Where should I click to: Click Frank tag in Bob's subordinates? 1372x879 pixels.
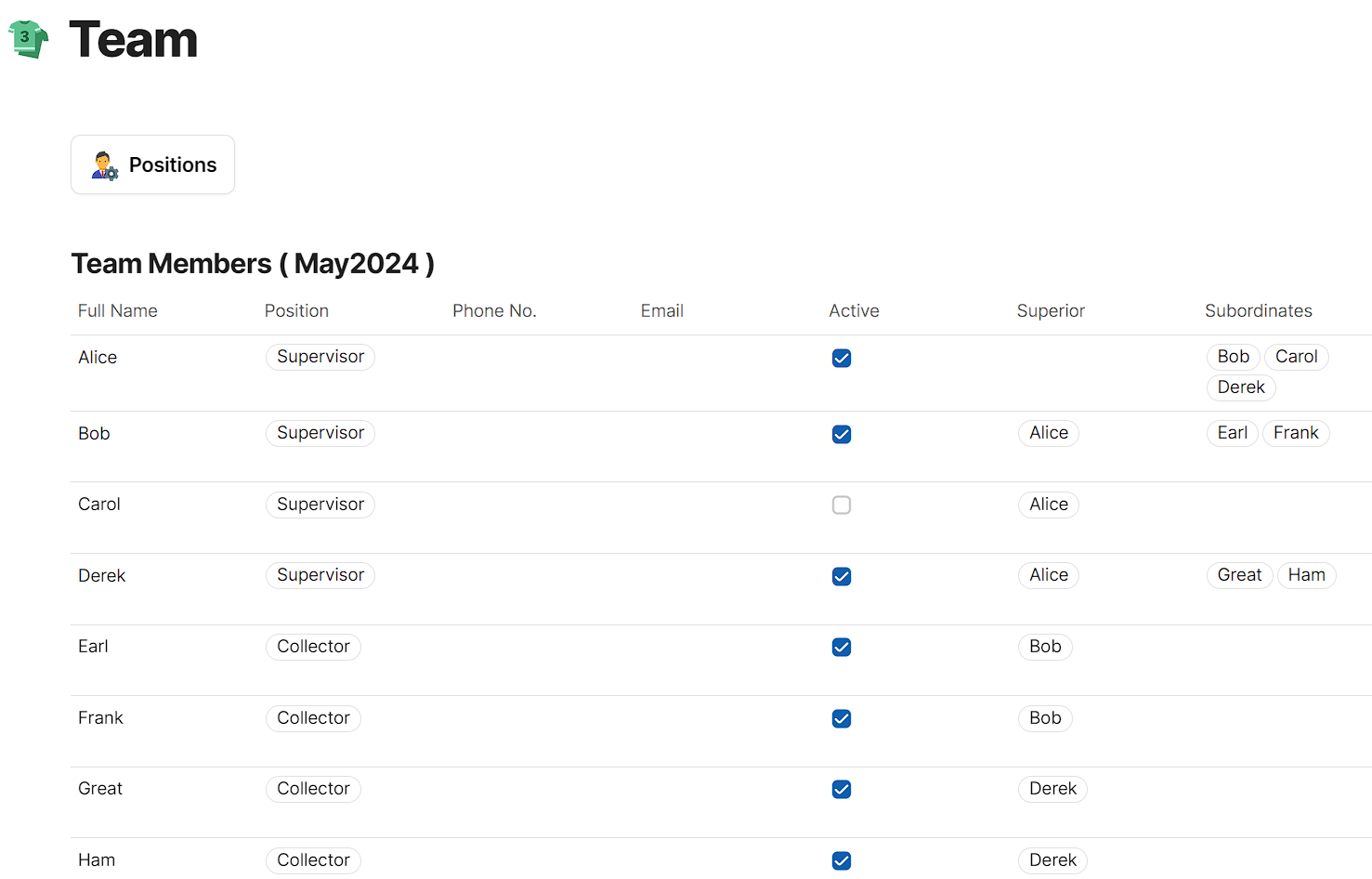[1296, 433]
